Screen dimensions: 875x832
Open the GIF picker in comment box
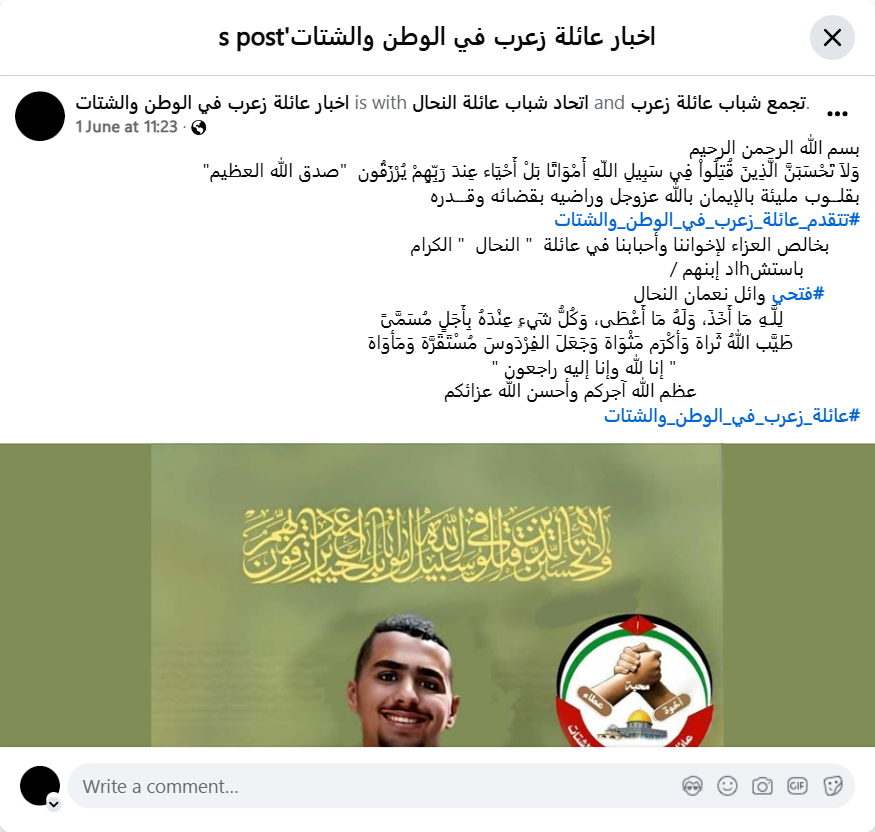(797, 786)
